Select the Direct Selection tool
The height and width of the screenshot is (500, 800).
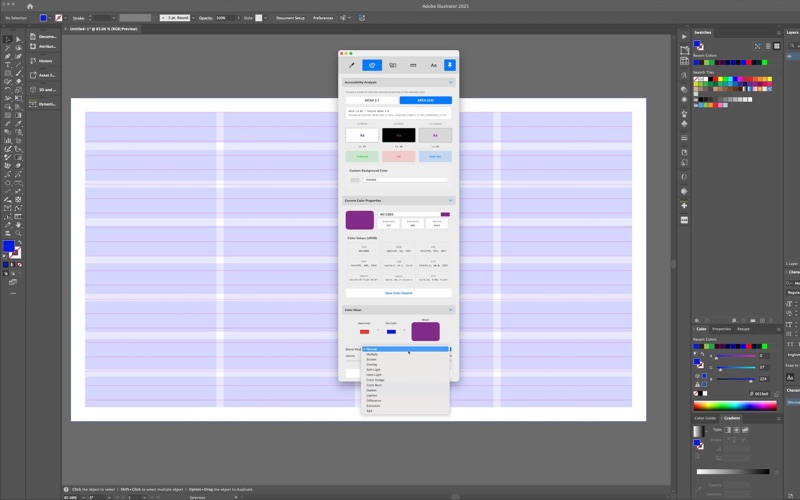pyautogui.click(x=18, y=39)
